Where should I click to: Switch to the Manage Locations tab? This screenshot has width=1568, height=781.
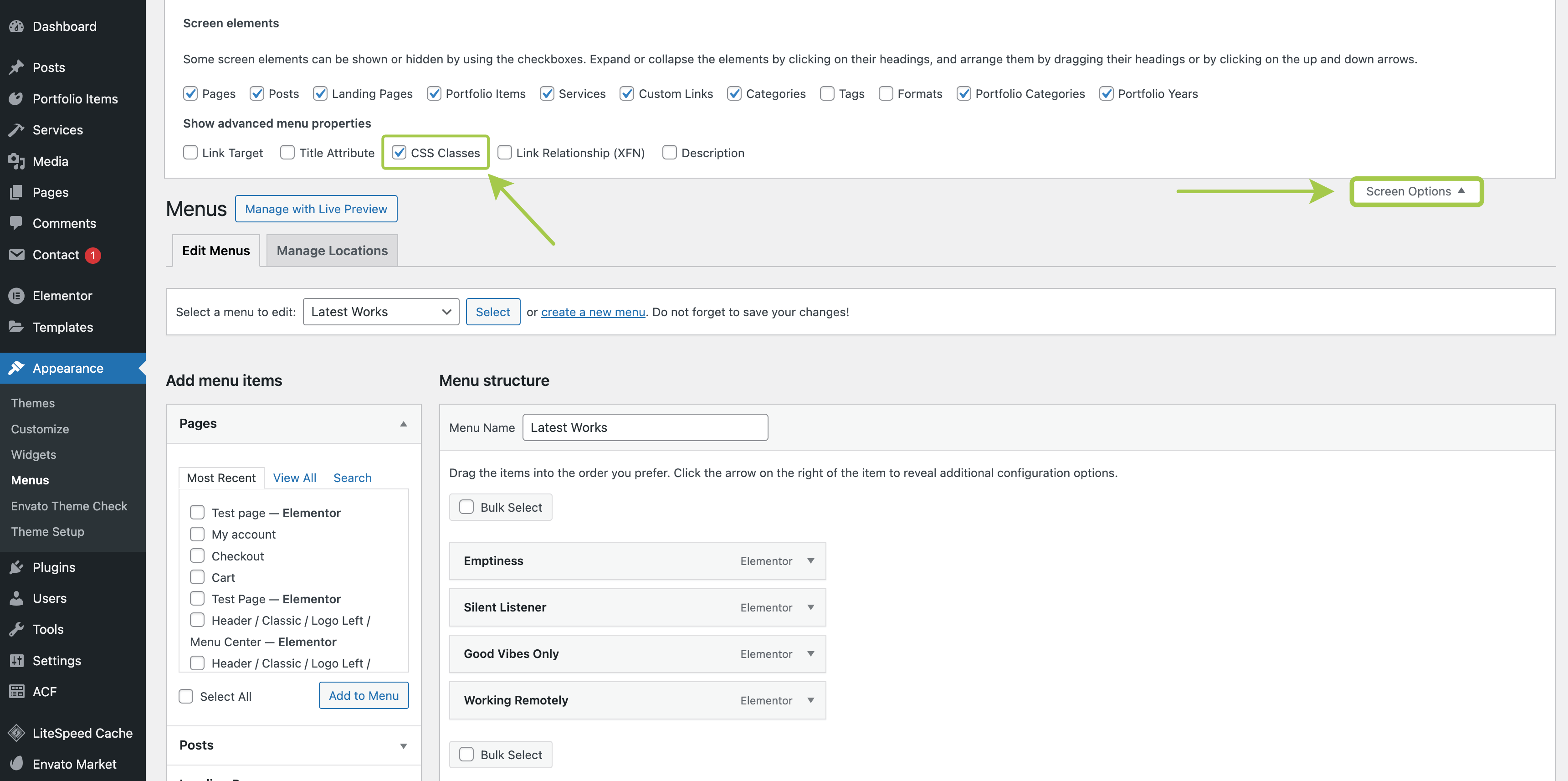(x=332, y=251)
